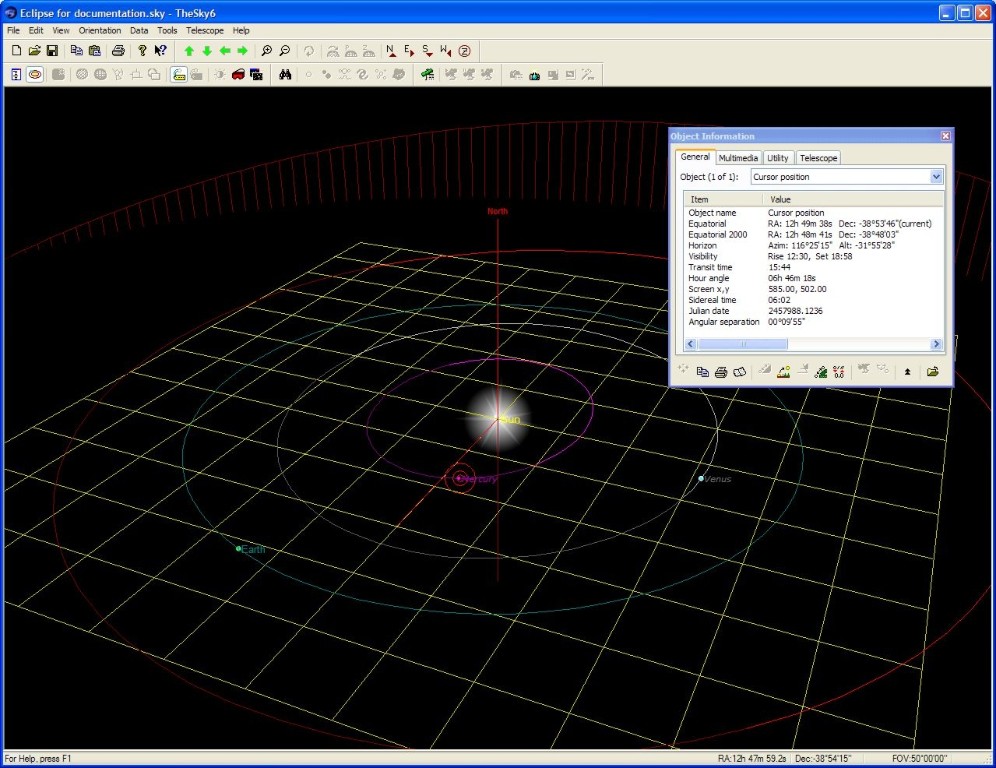
Task: Open the View menu
Action: pyautogui.click(x=60, y=30)
